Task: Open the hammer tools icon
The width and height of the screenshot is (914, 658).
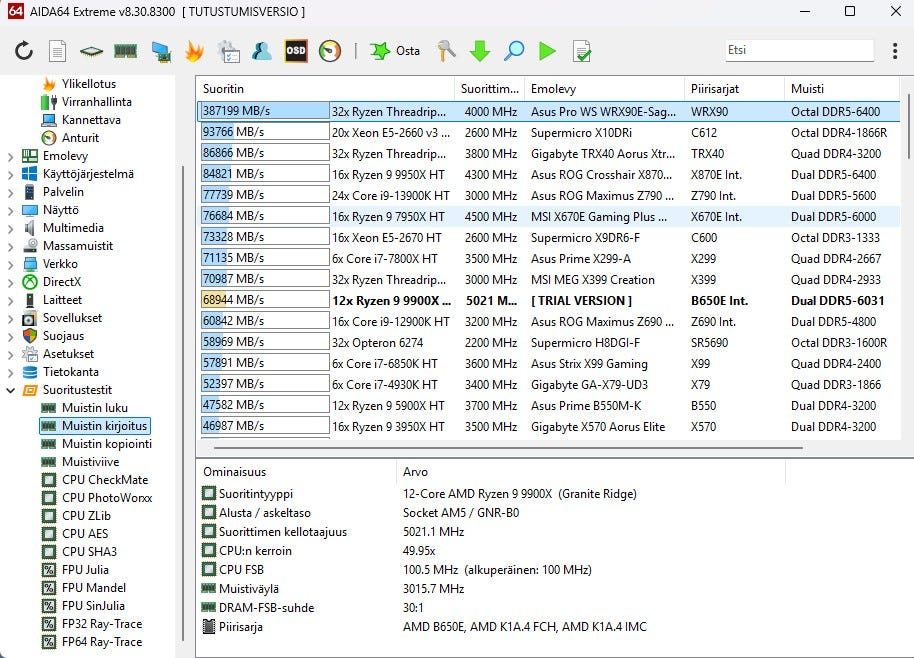Action: coord(447,51)
